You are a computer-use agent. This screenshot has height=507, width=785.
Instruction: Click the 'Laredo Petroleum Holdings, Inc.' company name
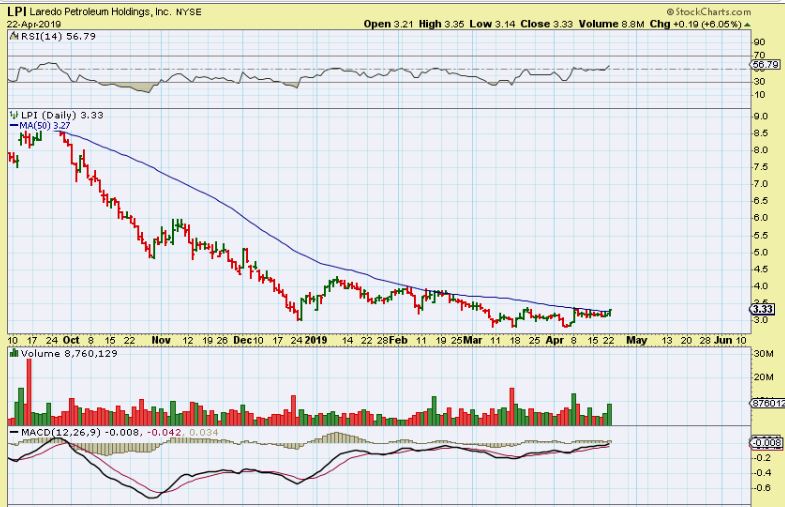click(x=100, y=12)
